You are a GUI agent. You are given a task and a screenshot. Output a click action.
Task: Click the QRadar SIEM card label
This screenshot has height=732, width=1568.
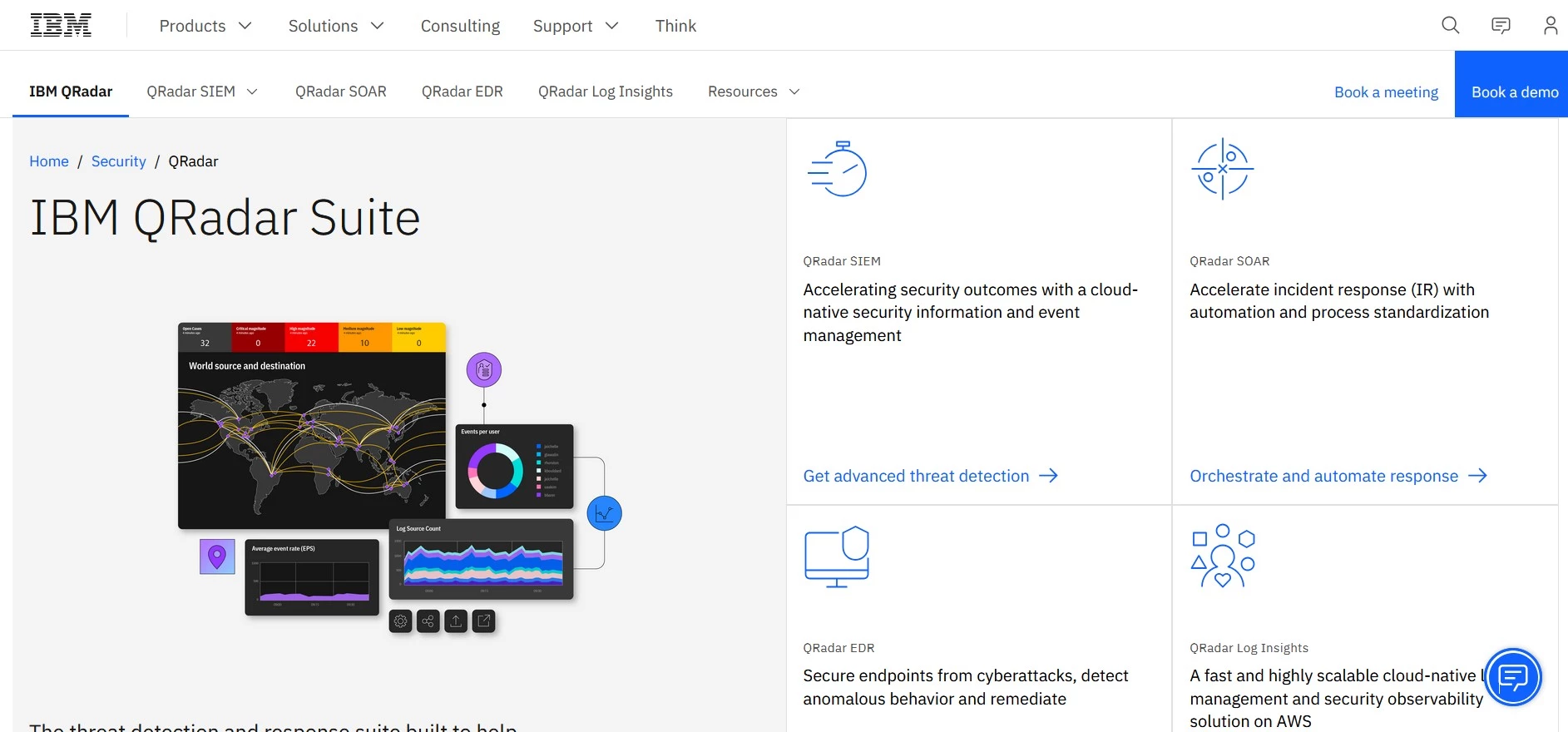coord(842,261)
